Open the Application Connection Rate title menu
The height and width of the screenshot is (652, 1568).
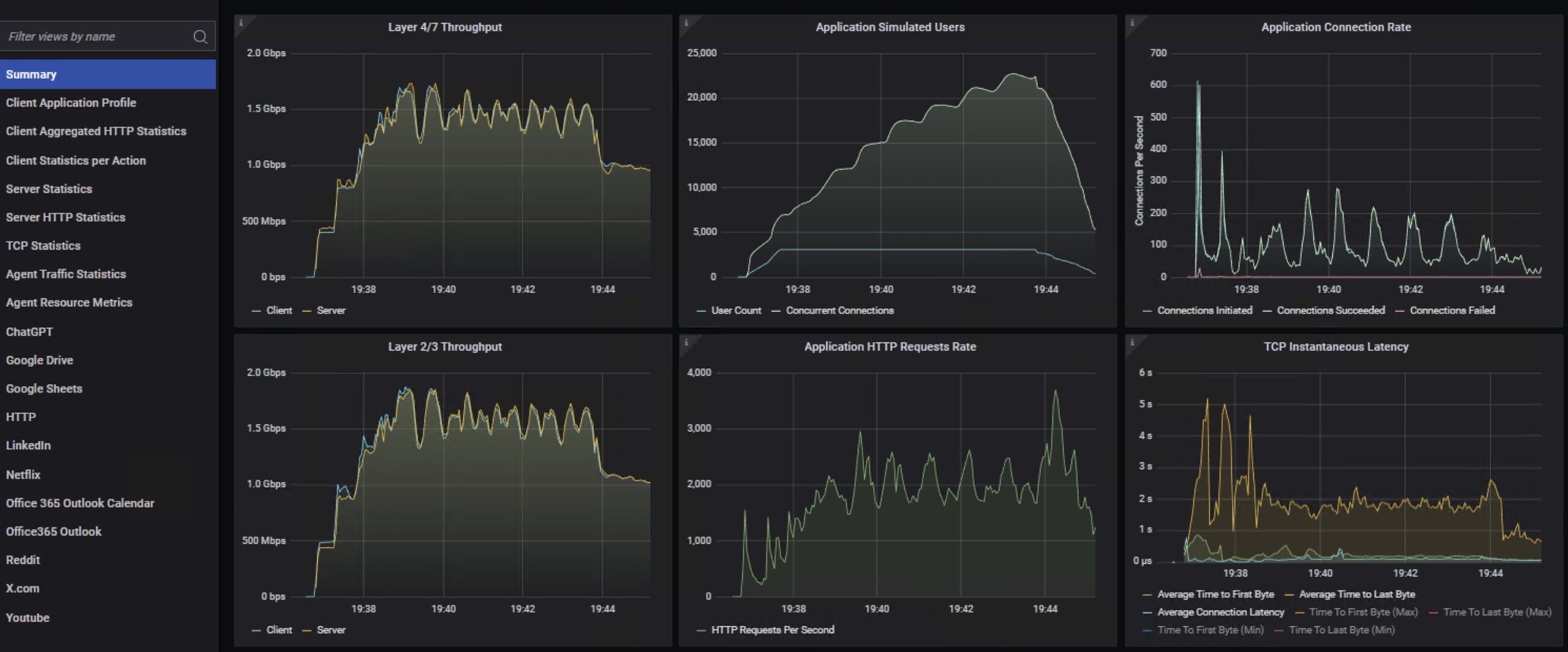coord(1336,27)
